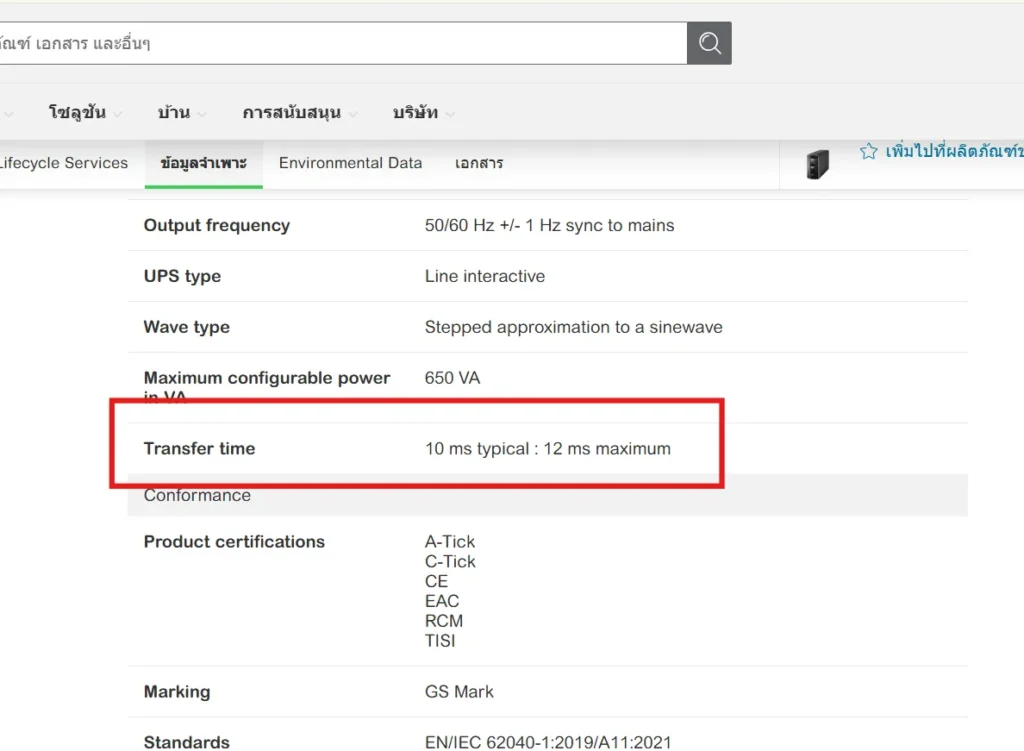Select the 50/60 Hz sync to mains value

tap(549, 225)
